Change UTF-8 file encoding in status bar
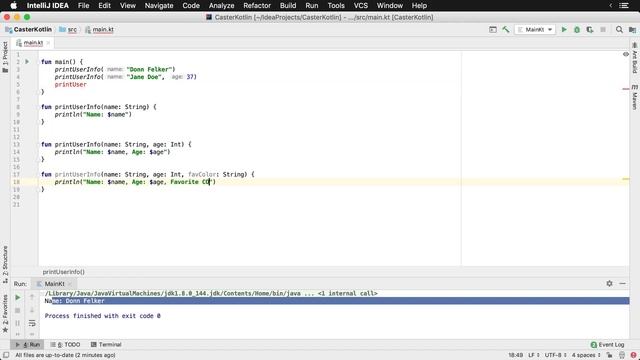Viewport: 640px width, 360px height. pyautogui.click(x=556, y=355)
